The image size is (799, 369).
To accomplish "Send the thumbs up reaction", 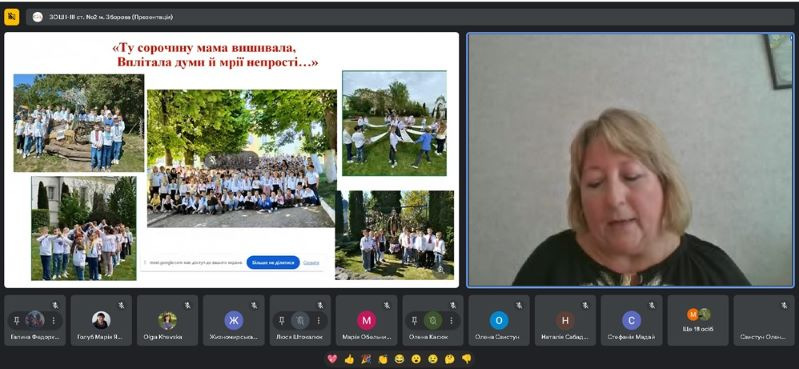I will (349, 359).
